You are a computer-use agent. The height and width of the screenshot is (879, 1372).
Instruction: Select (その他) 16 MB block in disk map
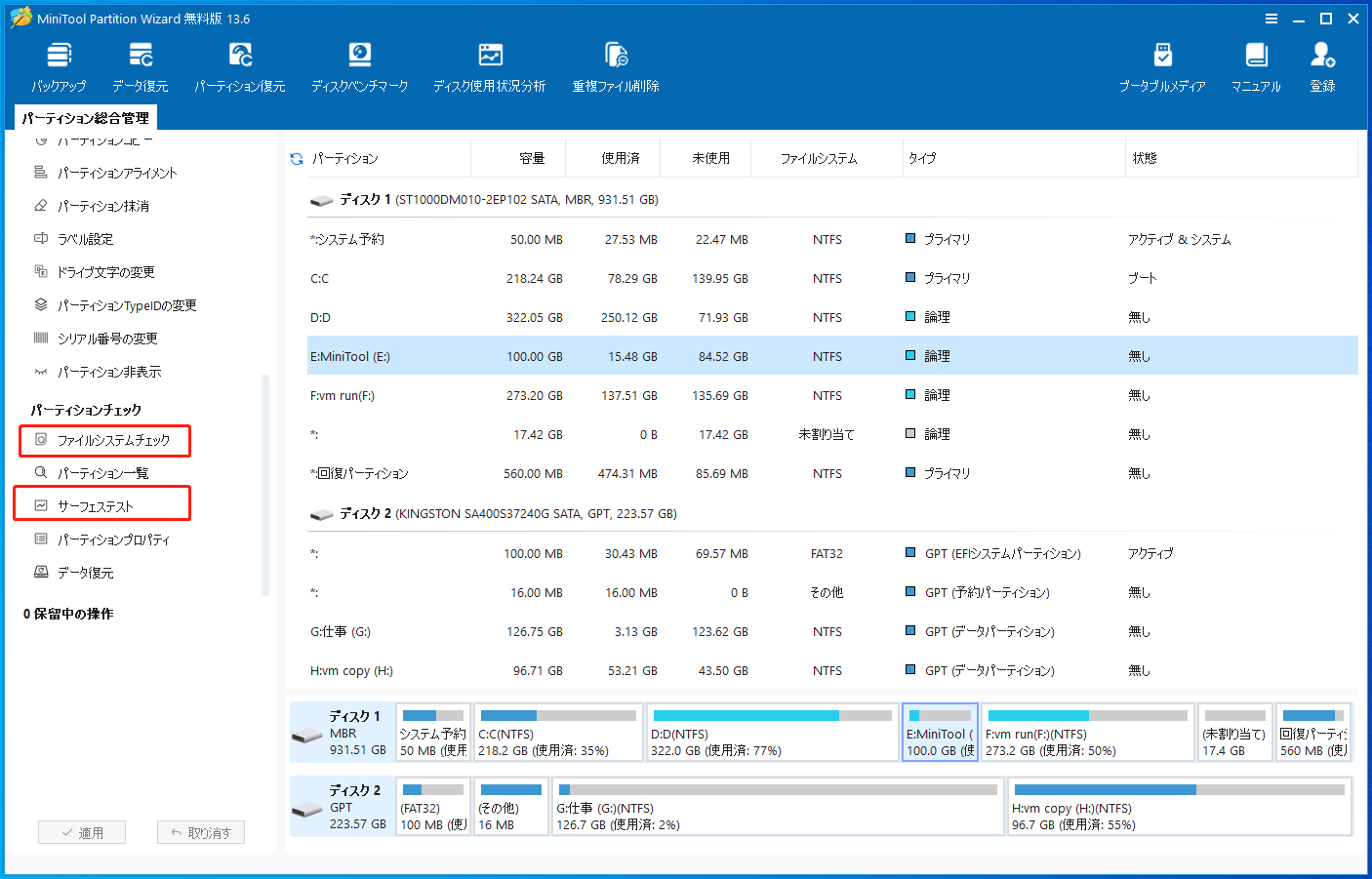click(x=511, y=807)
